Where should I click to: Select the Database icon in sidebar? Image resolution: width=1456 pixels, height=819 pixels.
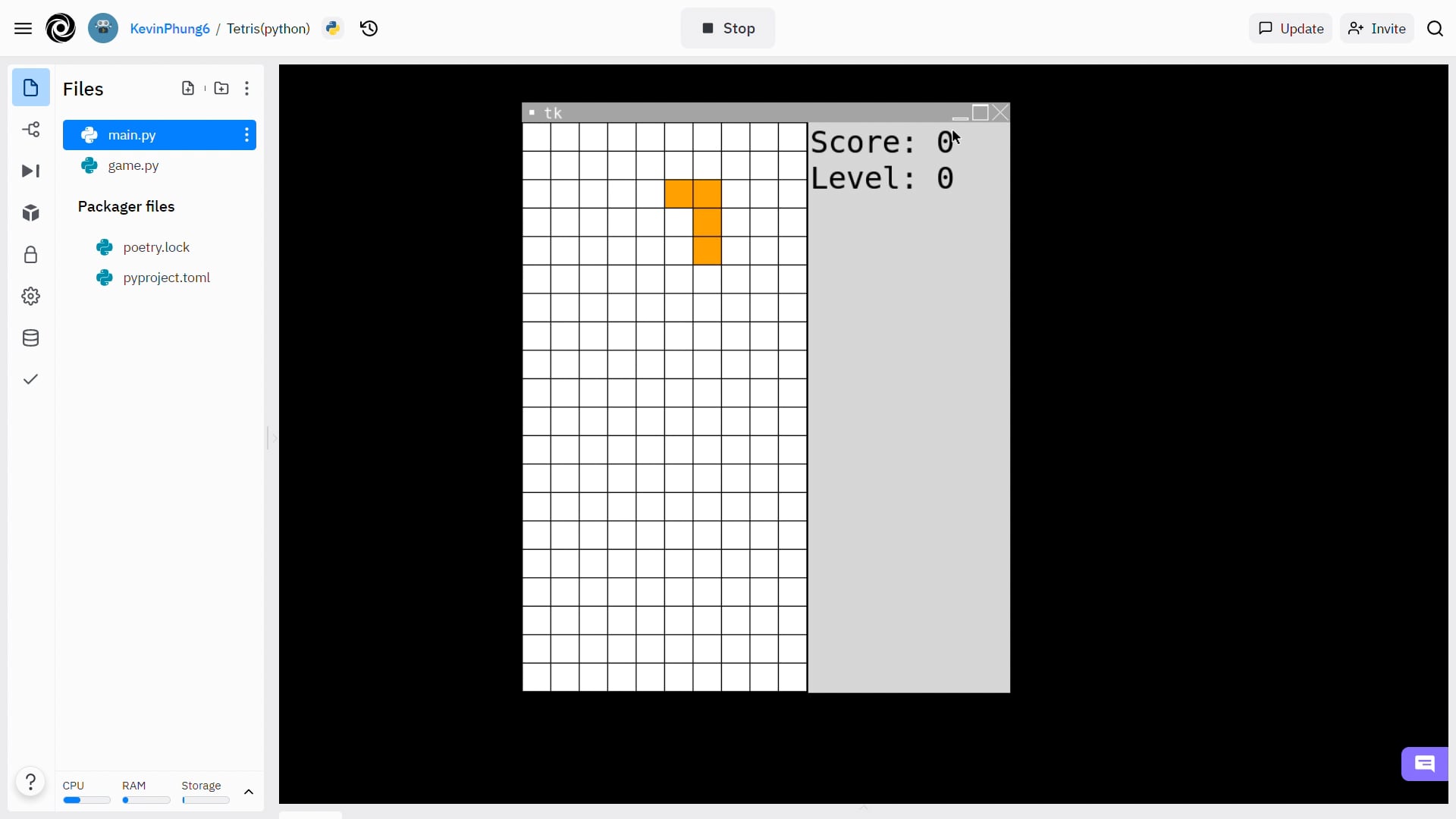tap(30, 338)
